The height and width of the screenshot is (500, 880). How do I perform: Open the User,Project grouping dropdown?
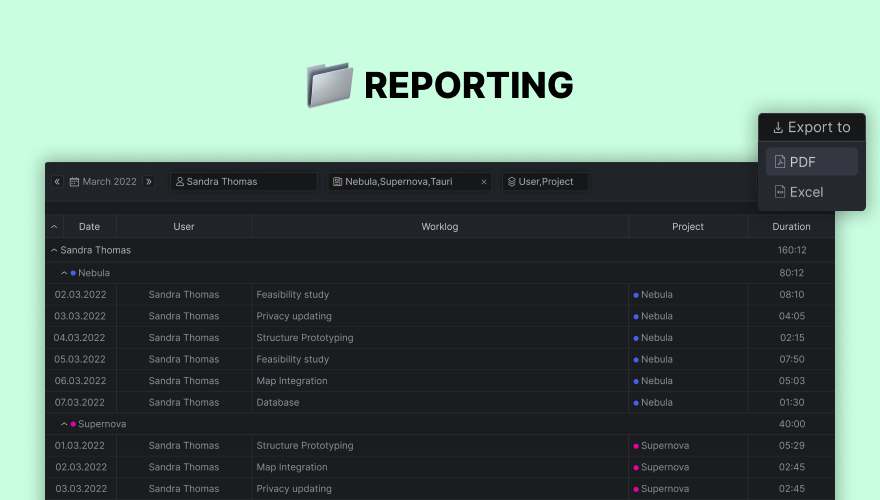pyautogui.click(x=546, y=182)
